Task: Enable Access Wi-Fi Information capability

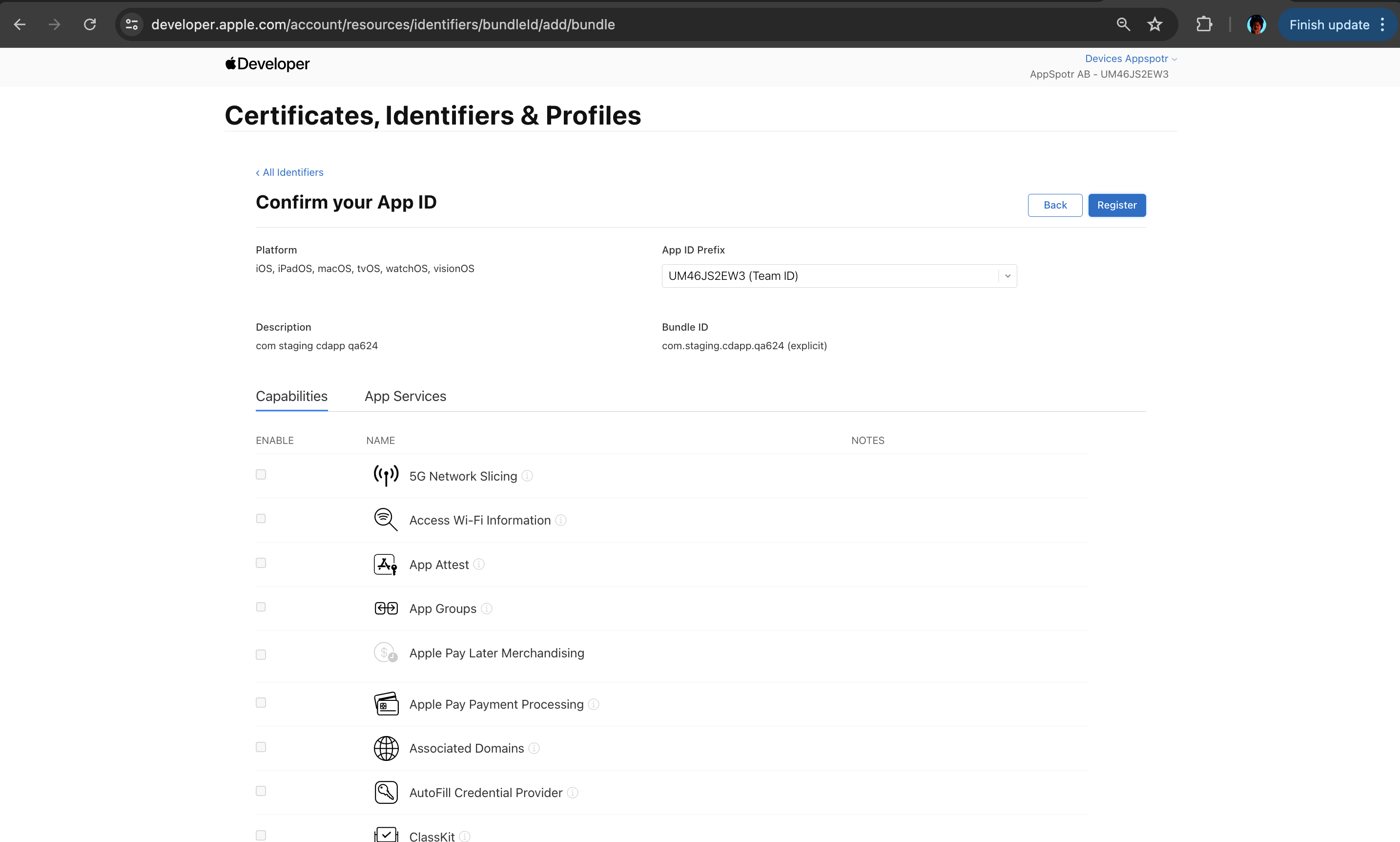Action: coord(261,519)
